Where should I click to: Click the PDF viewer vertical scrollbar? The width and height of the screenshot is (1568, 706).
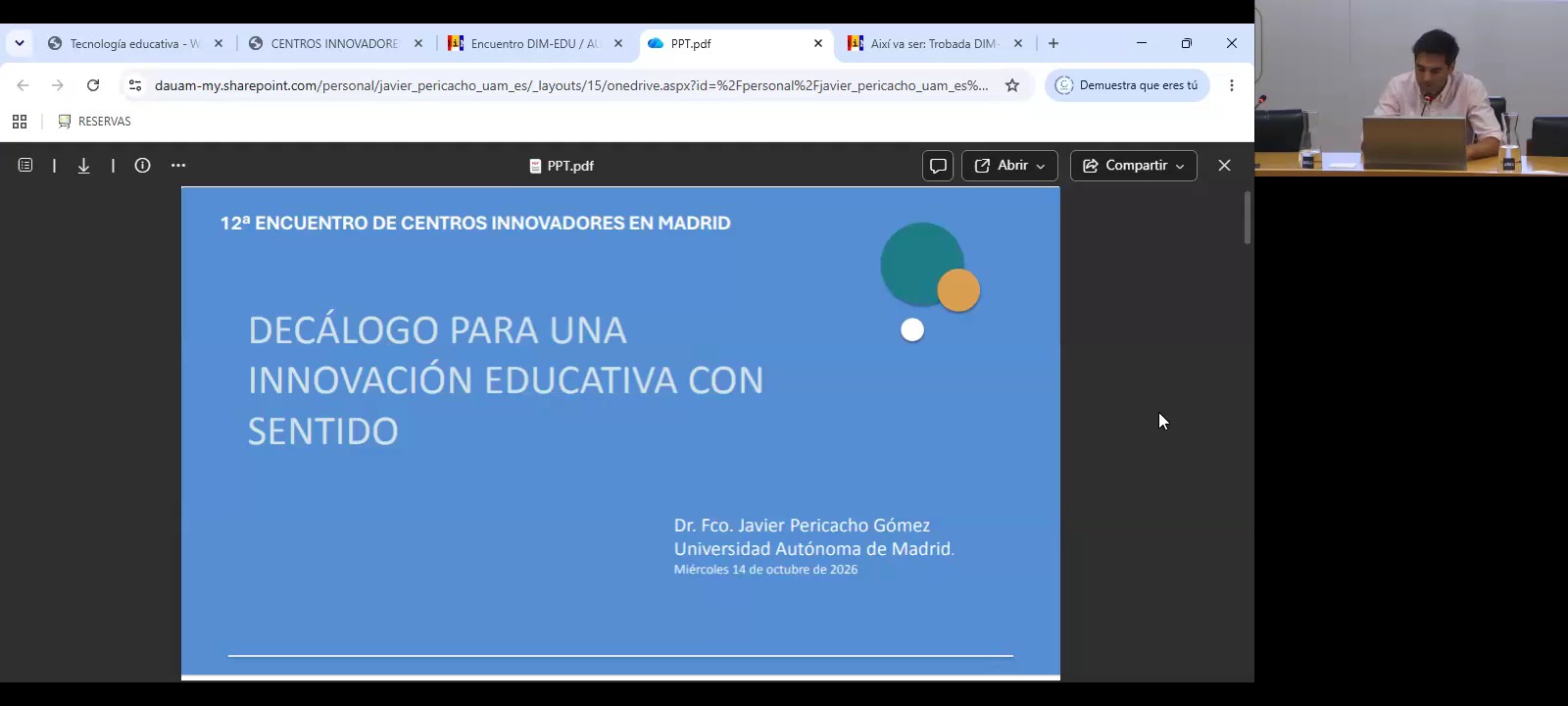1248,218
